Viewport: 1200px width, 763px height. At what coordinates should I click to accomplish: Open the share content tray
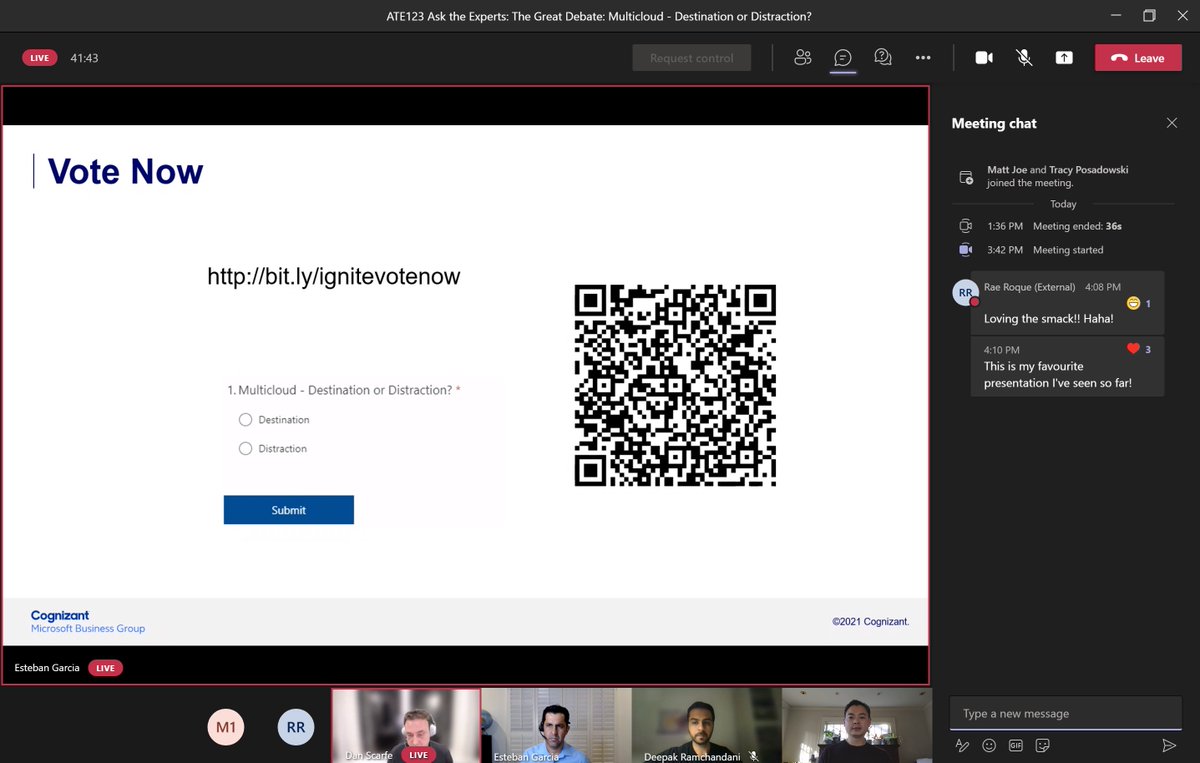coord(1064,58)
